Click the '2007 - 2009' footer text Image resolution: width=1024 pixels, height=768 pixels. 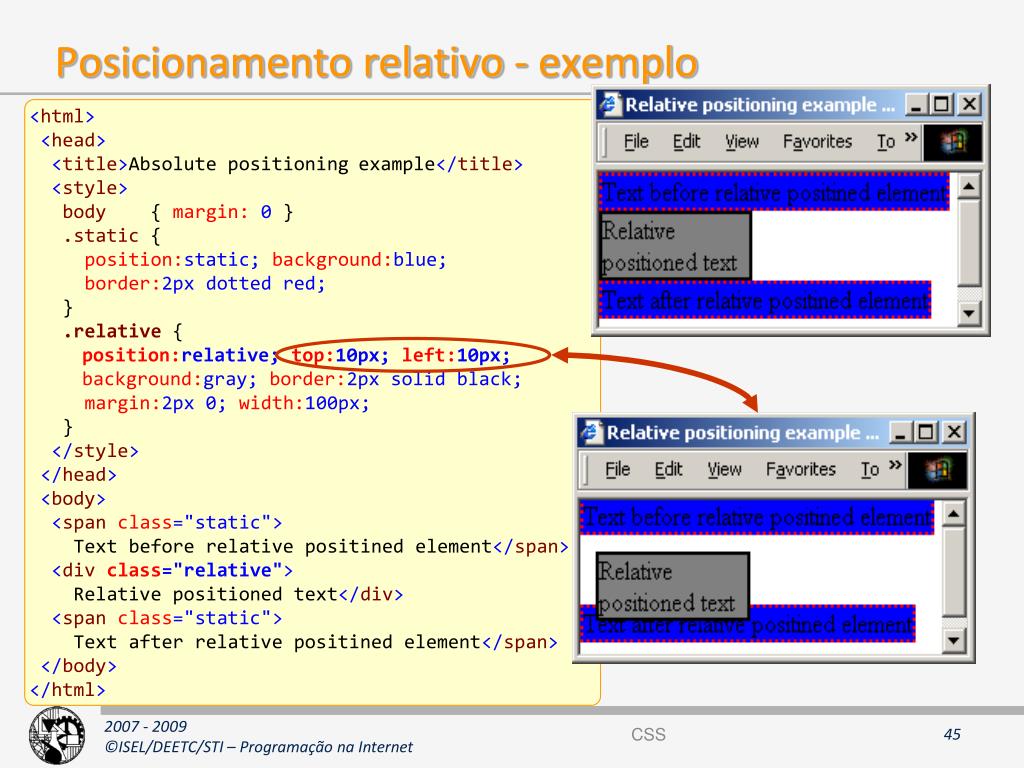point(146,726)
